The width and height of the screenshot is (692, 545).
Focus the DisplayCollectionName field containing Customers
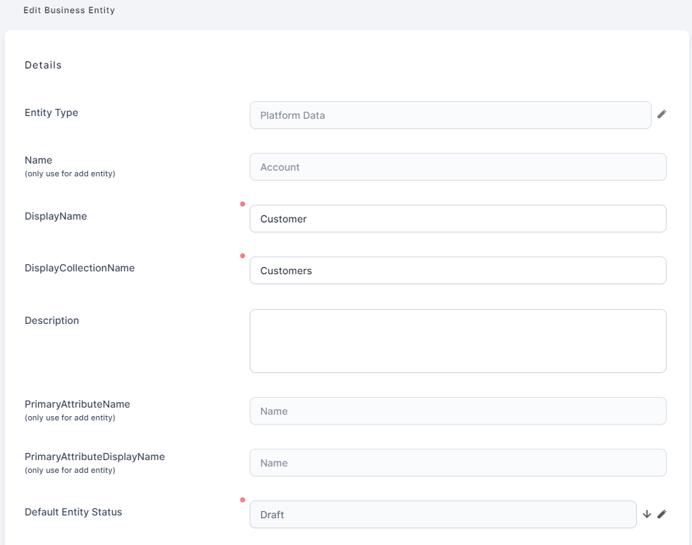click(457, 271)
